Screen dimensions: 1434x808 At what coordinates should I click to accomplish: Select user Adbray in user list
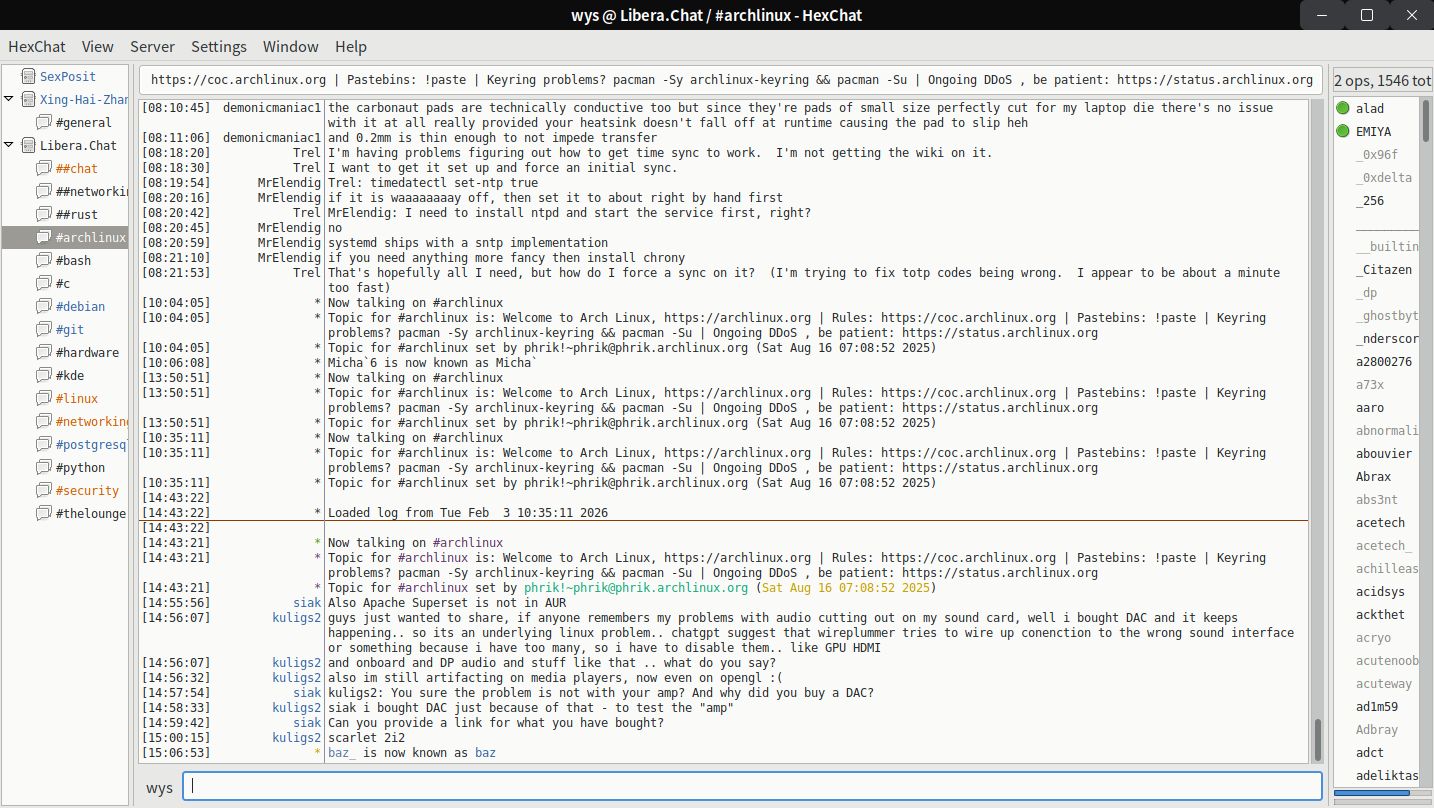tap(1377, 729)
